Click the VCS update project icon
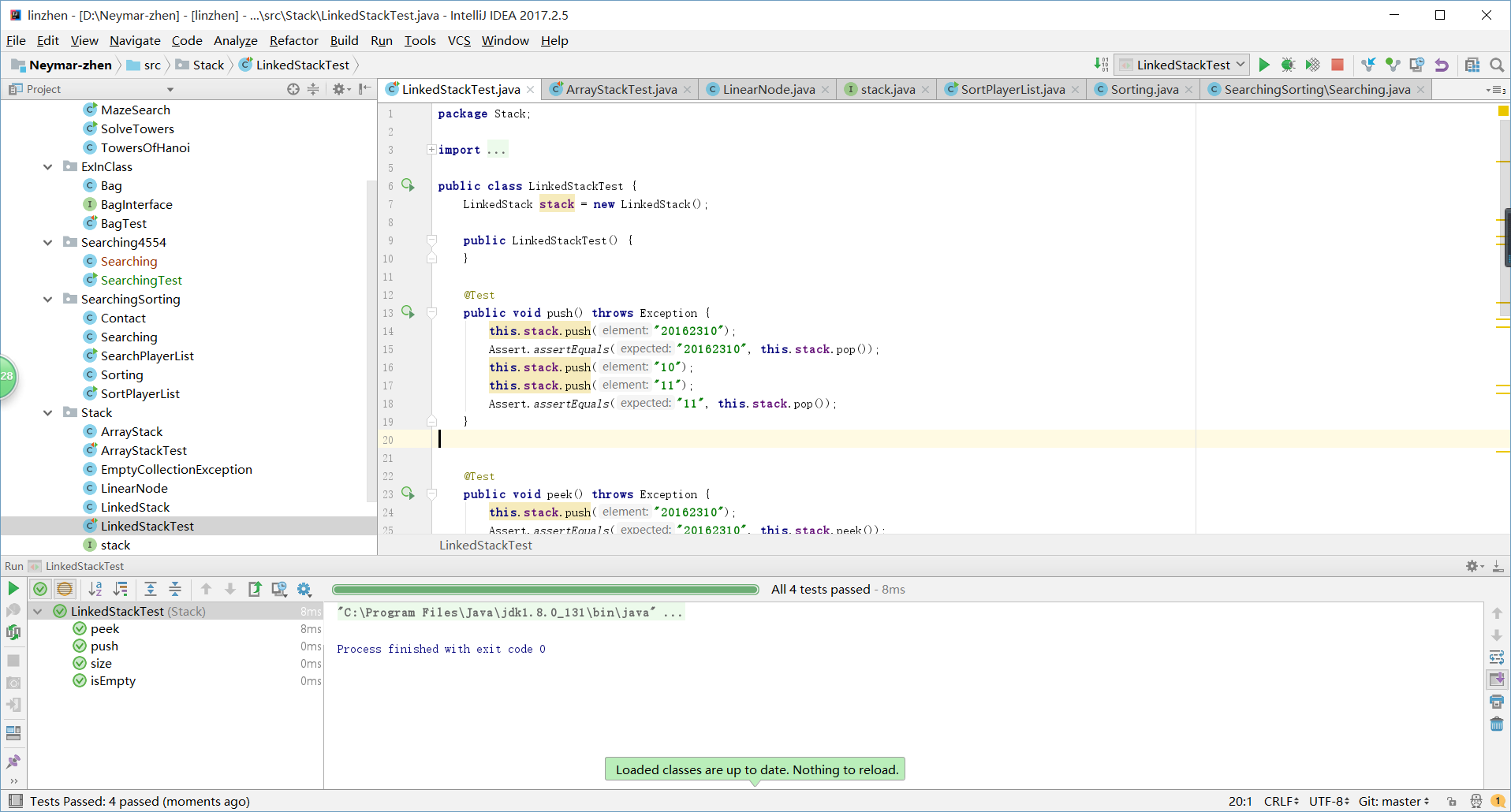Viewport: 1511px width, 812px height. [1368, 65]
